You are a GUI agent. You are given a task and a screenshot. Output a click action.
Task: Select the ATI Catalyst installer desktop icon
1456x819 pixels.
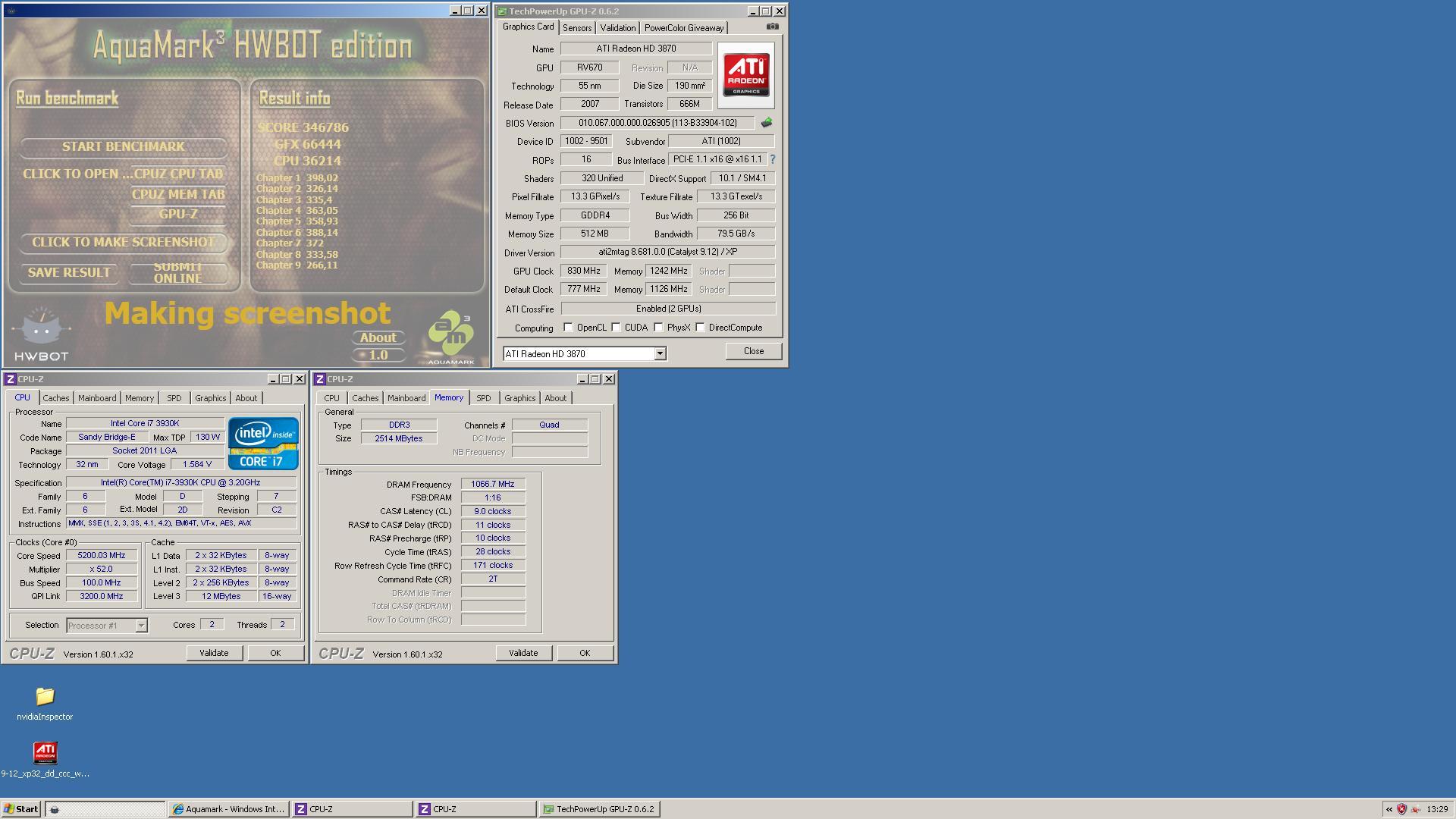[45, 752]
